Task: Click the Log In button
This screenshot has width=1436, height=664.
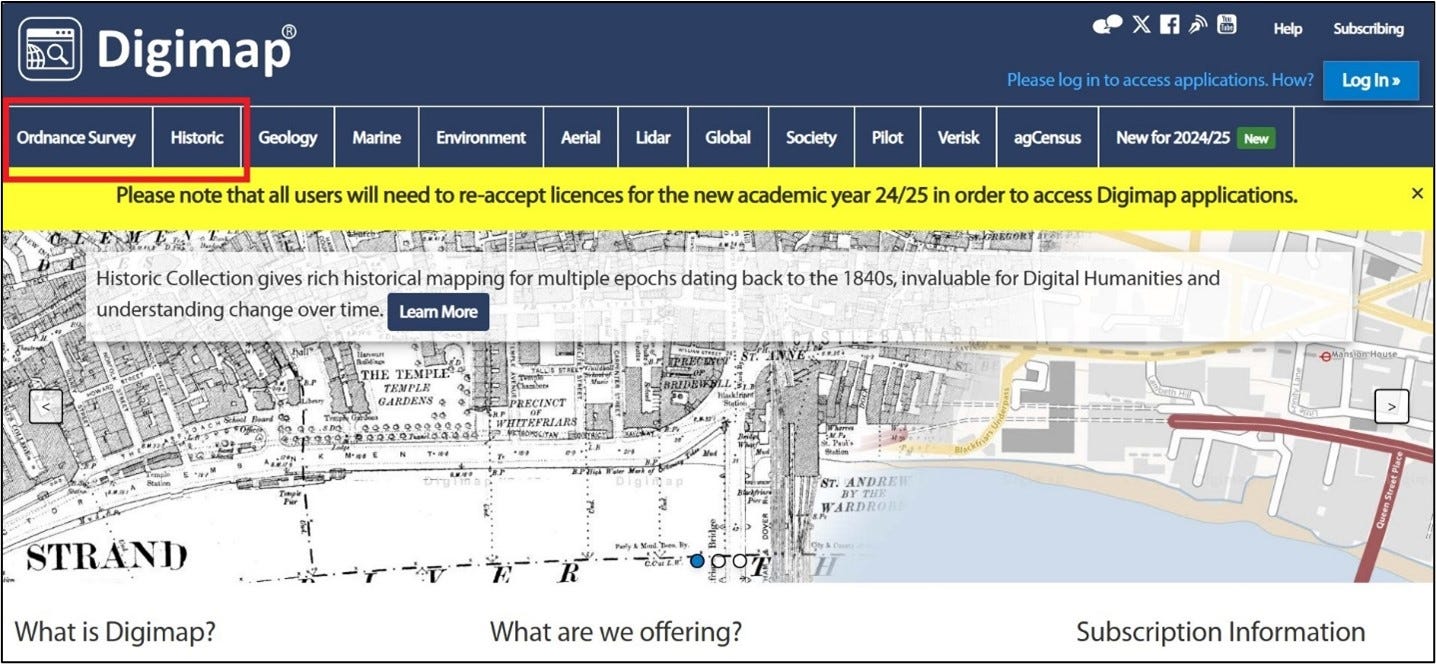Action: coord(1371,80)
